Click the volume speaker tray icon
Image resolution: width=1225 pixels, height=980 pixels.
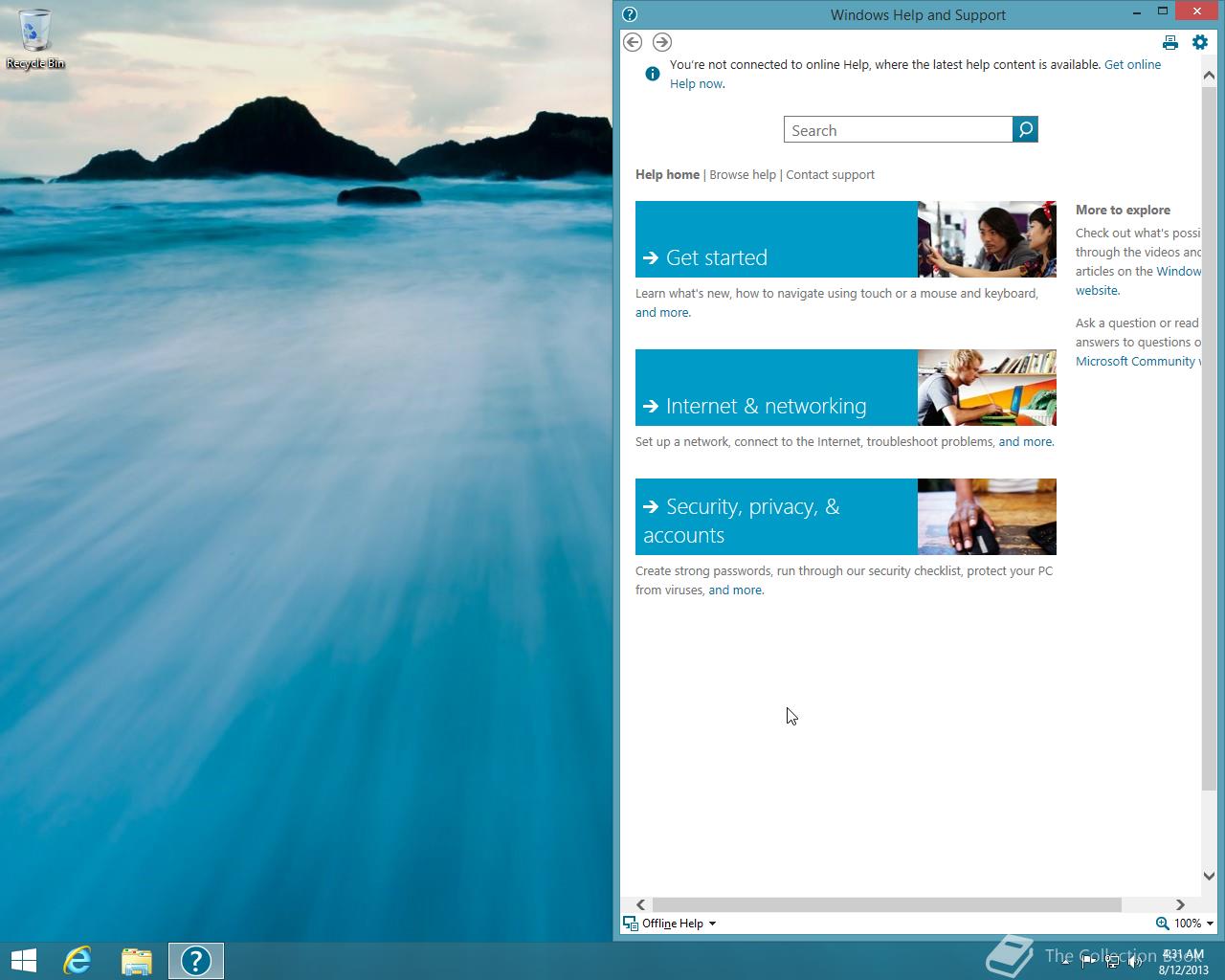(1135, 962)
